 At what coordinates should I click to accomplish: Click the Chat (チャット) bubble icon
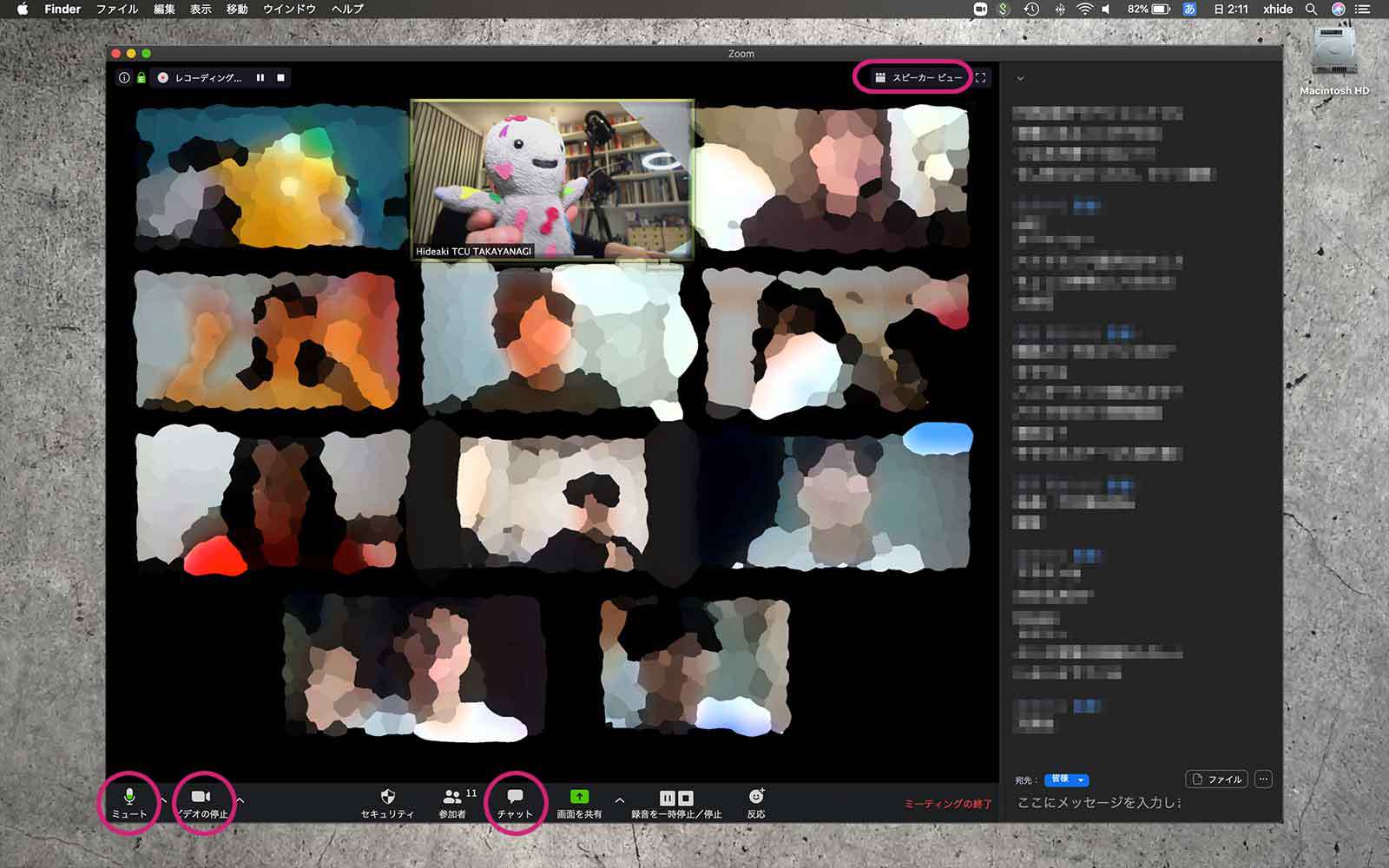click(515, 797)
